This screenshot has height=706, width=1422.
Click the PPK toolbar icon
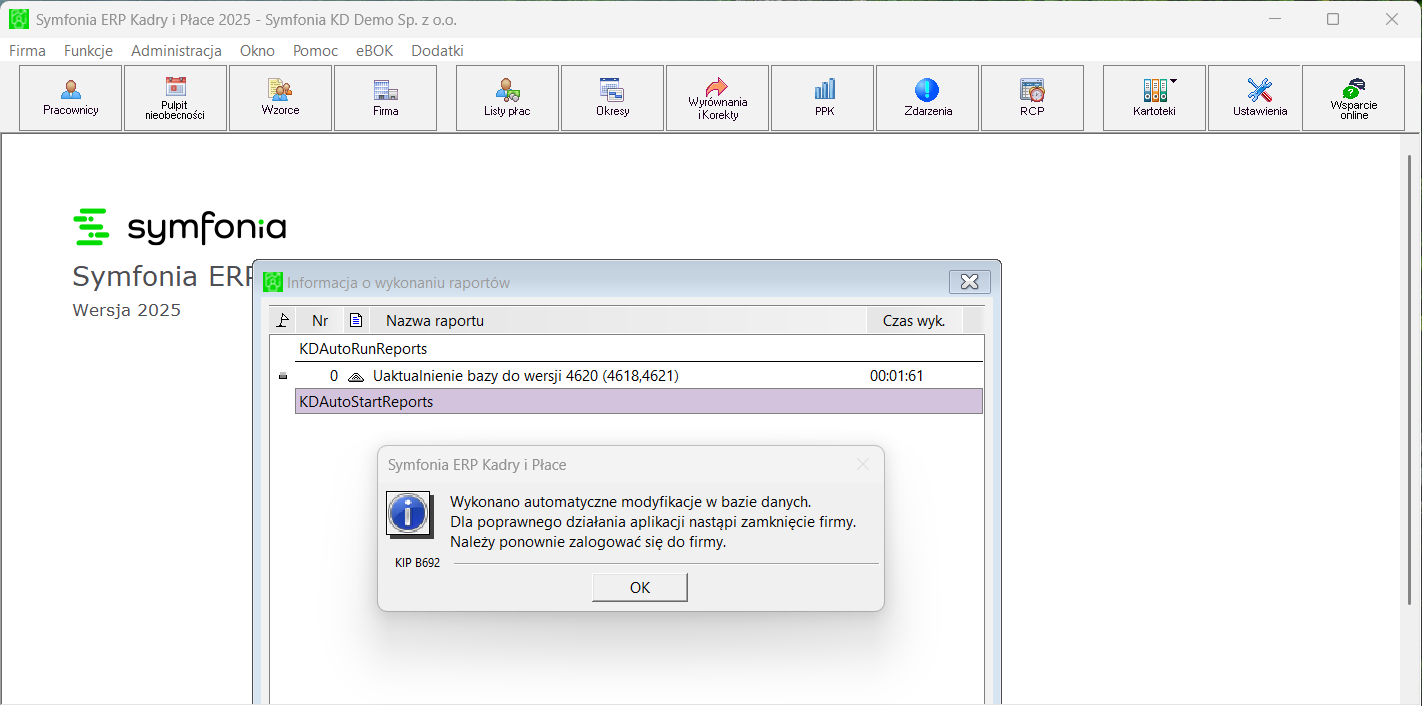[823, 98]
